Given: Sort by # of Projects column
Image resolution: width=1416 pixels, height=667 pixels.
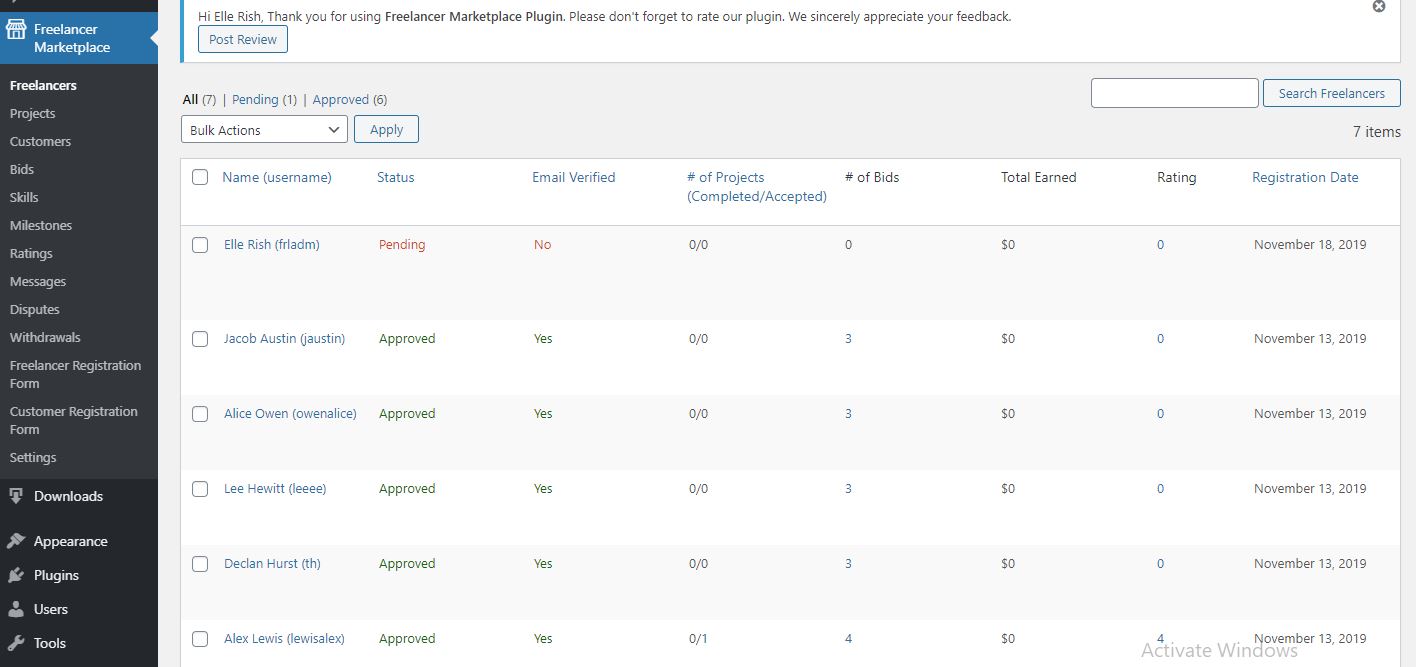Looking at the screenshot, I should [x=757, y=187].
